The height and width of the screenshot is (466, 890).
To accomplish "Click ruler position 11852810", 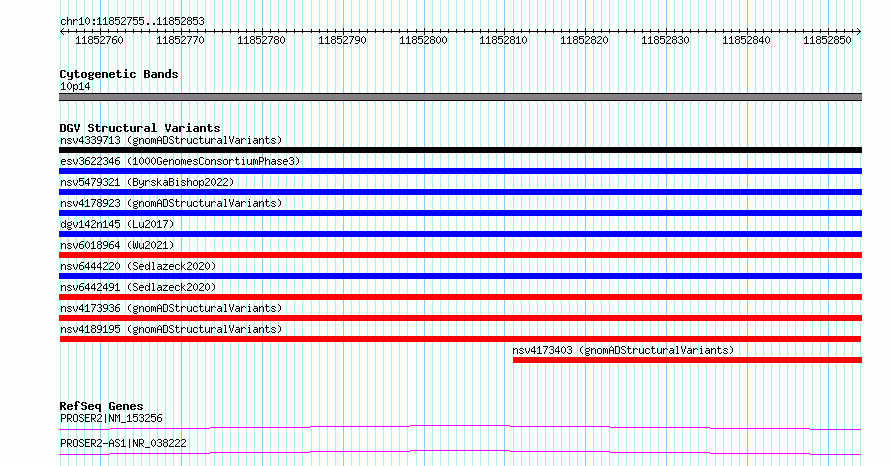I will click(503, 40).
